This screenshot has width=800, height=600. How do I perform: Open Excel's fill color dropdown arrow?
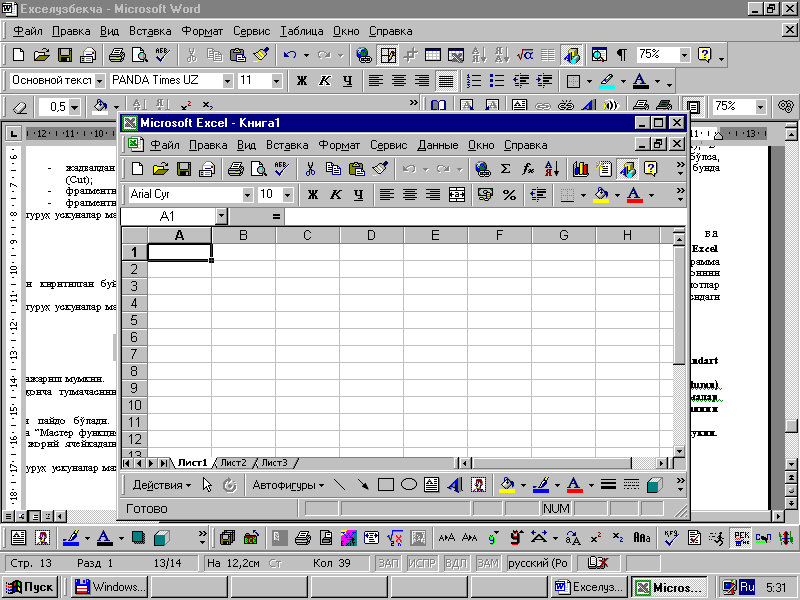coord(617,194)
